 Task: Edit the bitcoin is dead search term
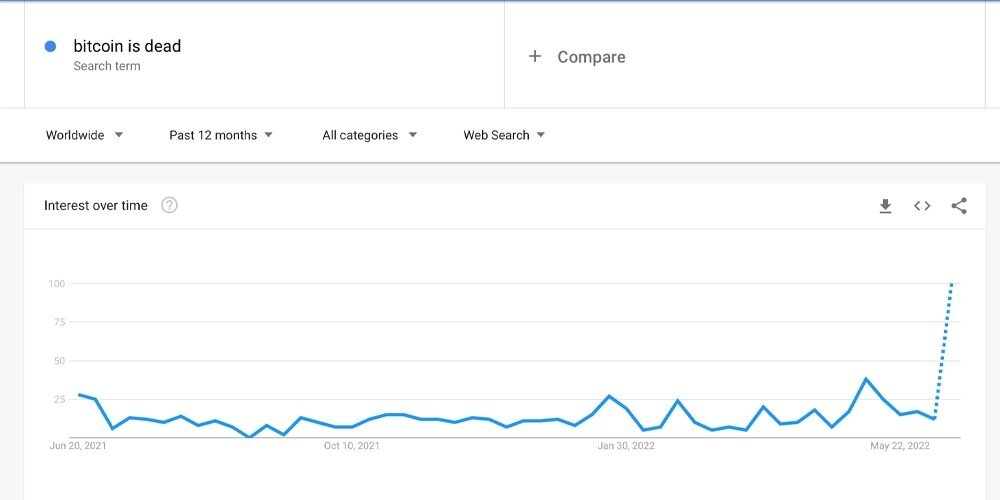point(127,46)
